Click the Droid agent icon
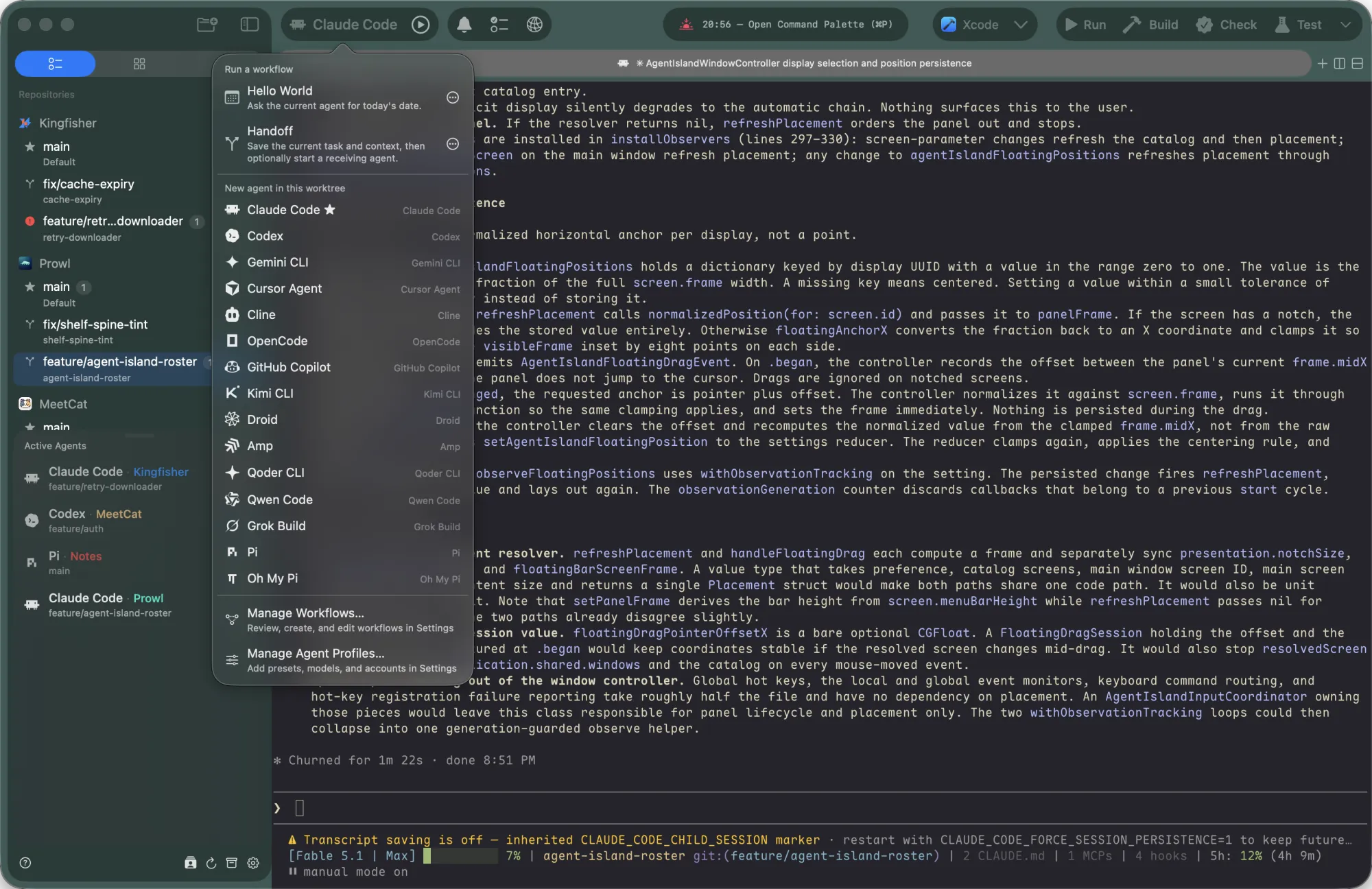This screenshot has width=1372, height=889. click(233, 419)
